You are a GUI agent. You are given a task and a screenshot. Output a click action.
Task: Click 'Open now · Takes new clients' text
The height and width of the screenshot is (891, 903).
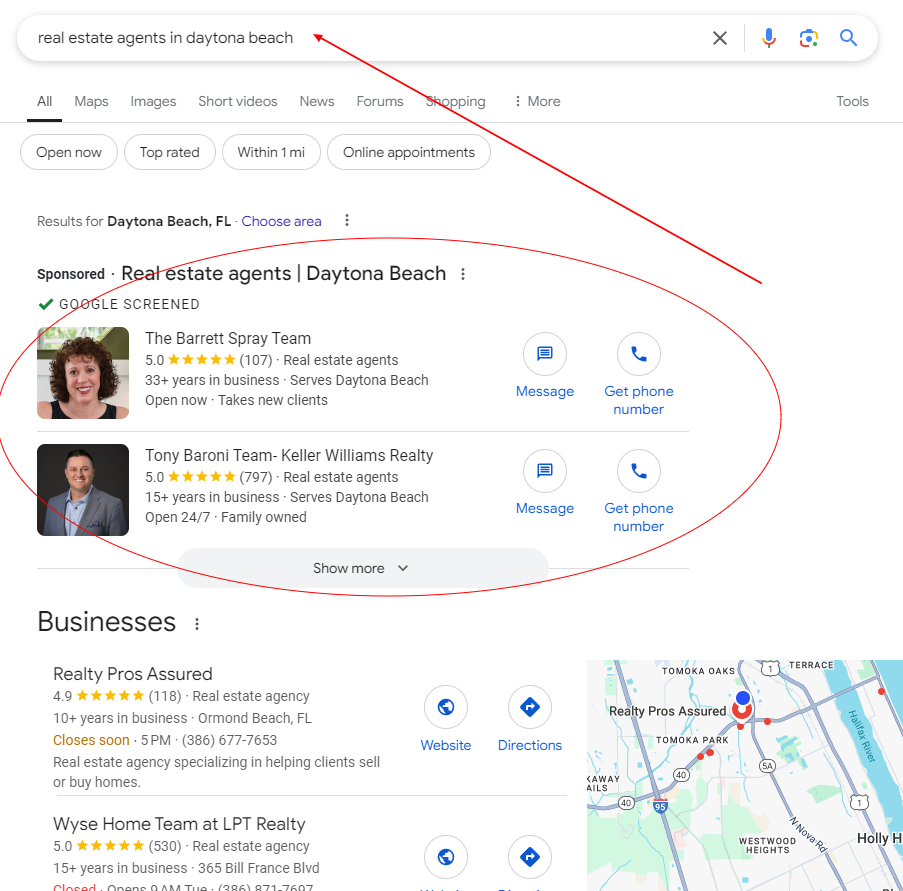coord(236,400)
